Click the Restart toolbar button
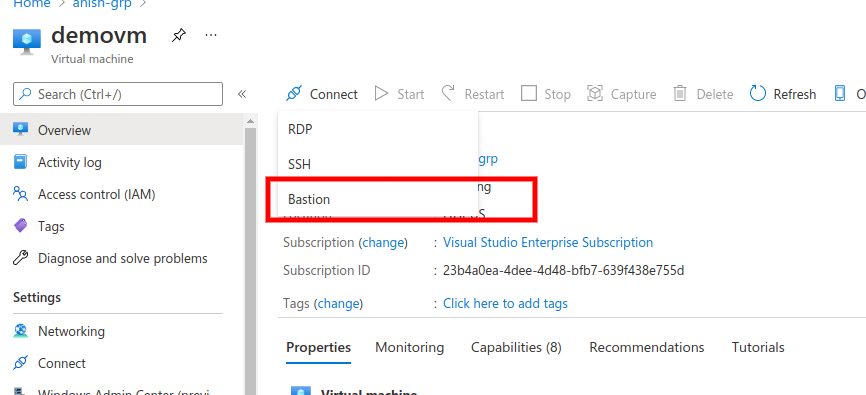The image size is (866, 395). [x=473, y=94]
